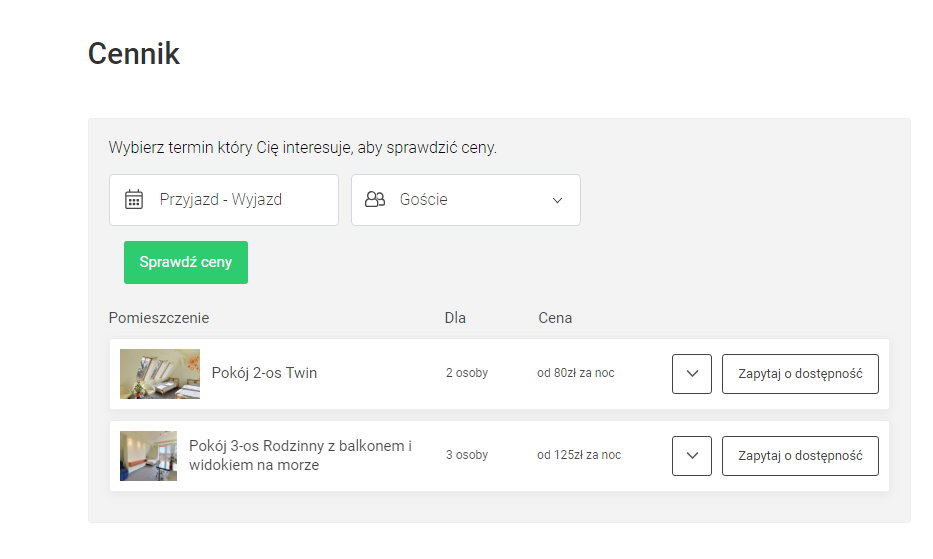Viewport: 933px width, 559px height.
Task: Open the Goście dropdown
Action: pos(466,200)
